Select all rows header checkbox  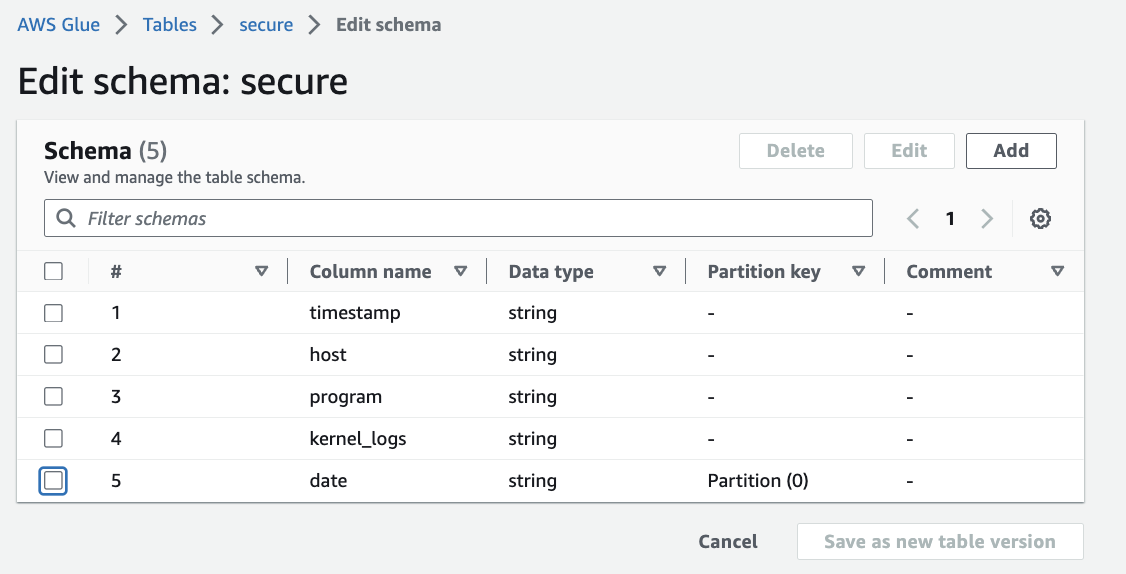(x=54, y=271)
